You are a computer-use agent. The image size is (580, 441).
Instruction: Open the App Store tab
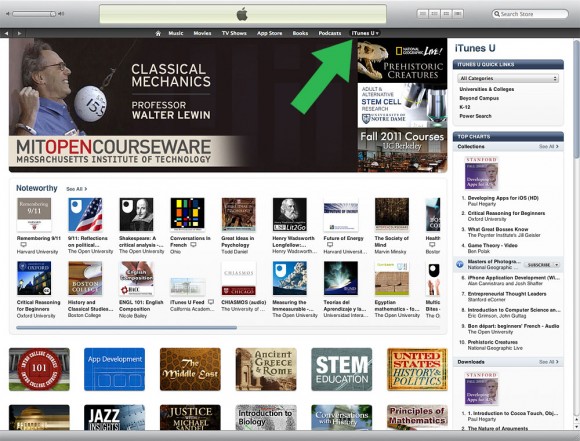click(269, 33)
